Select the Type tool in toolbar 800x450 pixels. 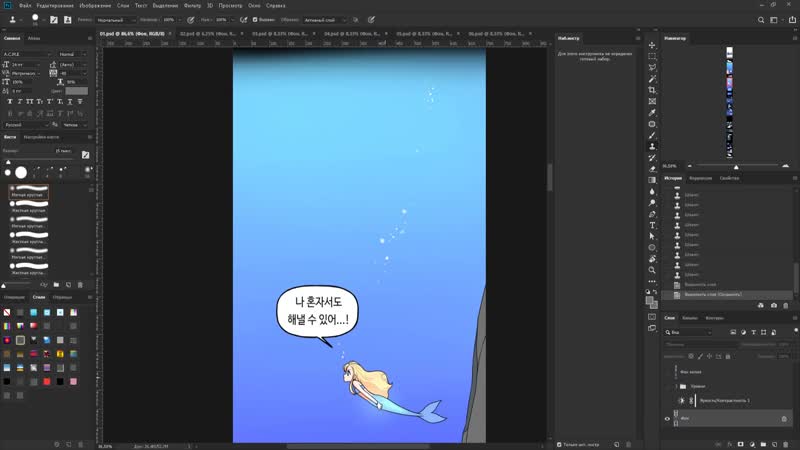click(x=652, y=225)
